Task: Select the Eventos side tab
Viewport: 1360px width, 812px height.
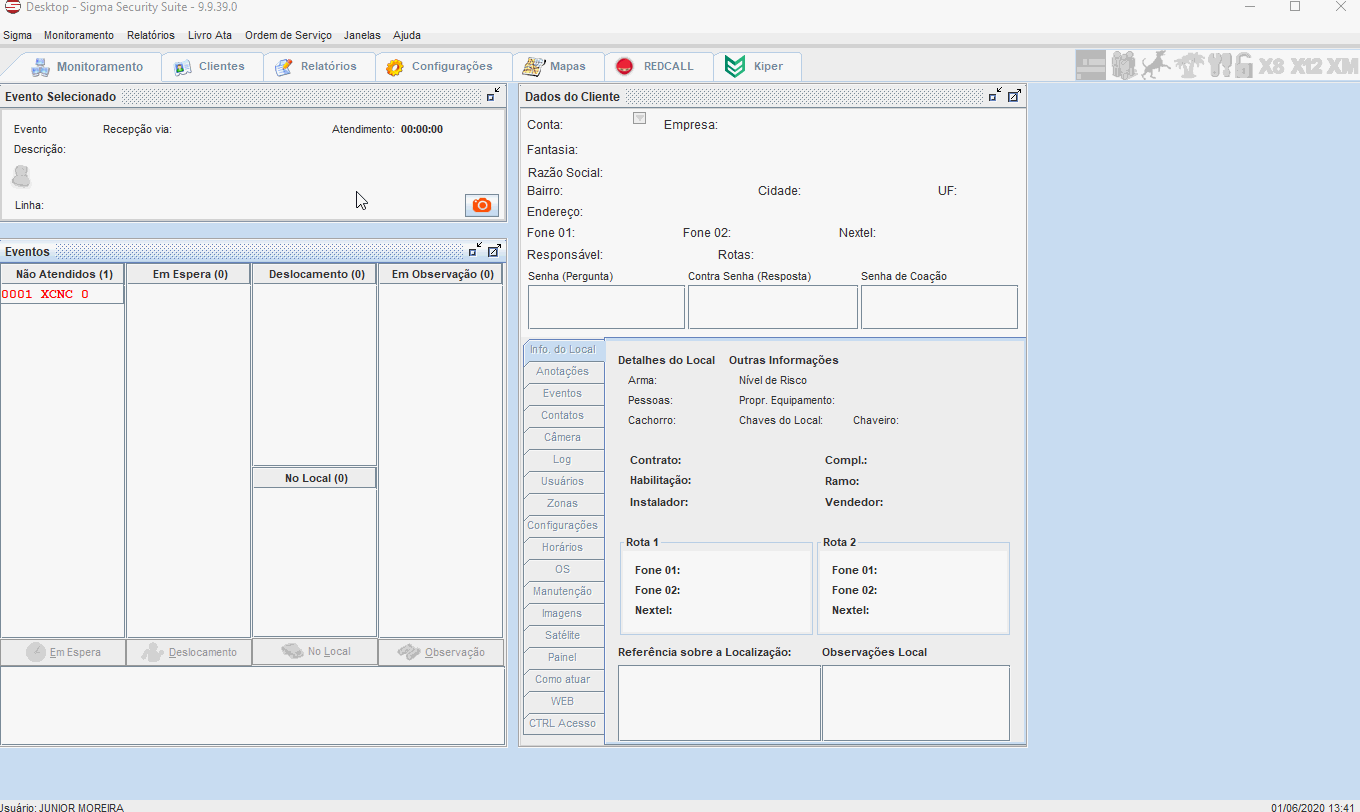Action: coord(563,393)
